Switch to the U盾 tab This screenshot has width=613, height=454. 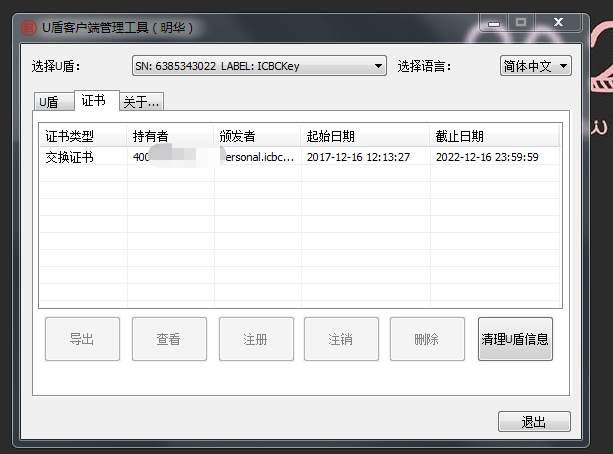coord(54,102)
